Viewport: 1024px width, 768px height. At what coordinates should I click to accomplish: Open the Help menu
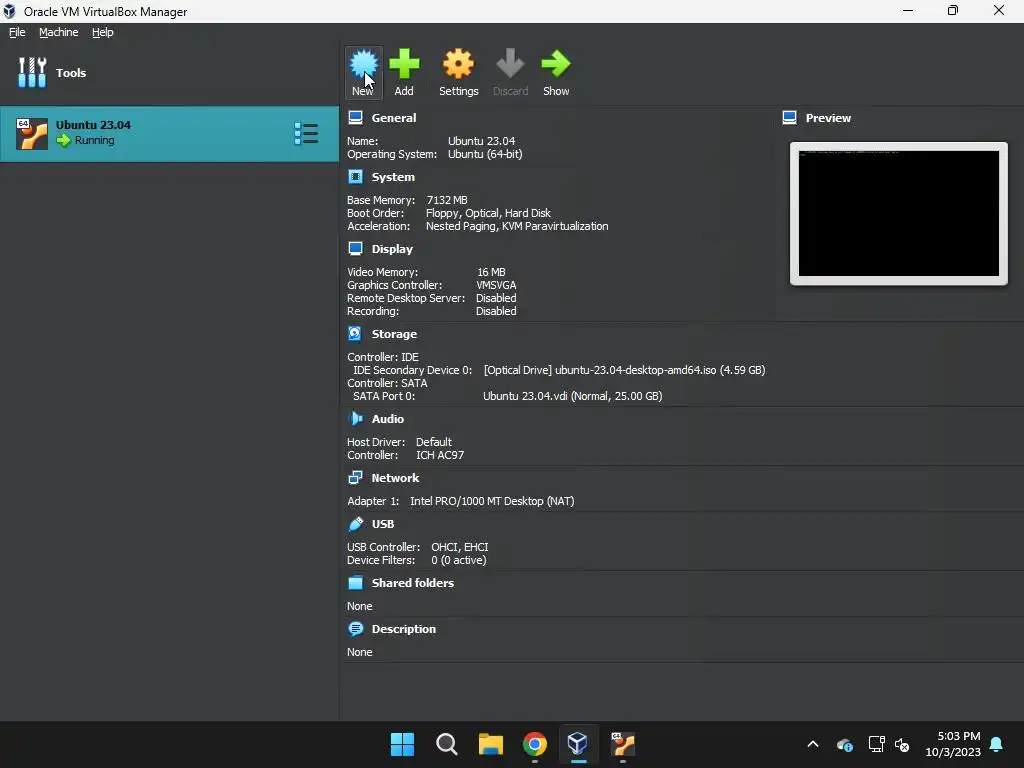(x=103, y=32)
